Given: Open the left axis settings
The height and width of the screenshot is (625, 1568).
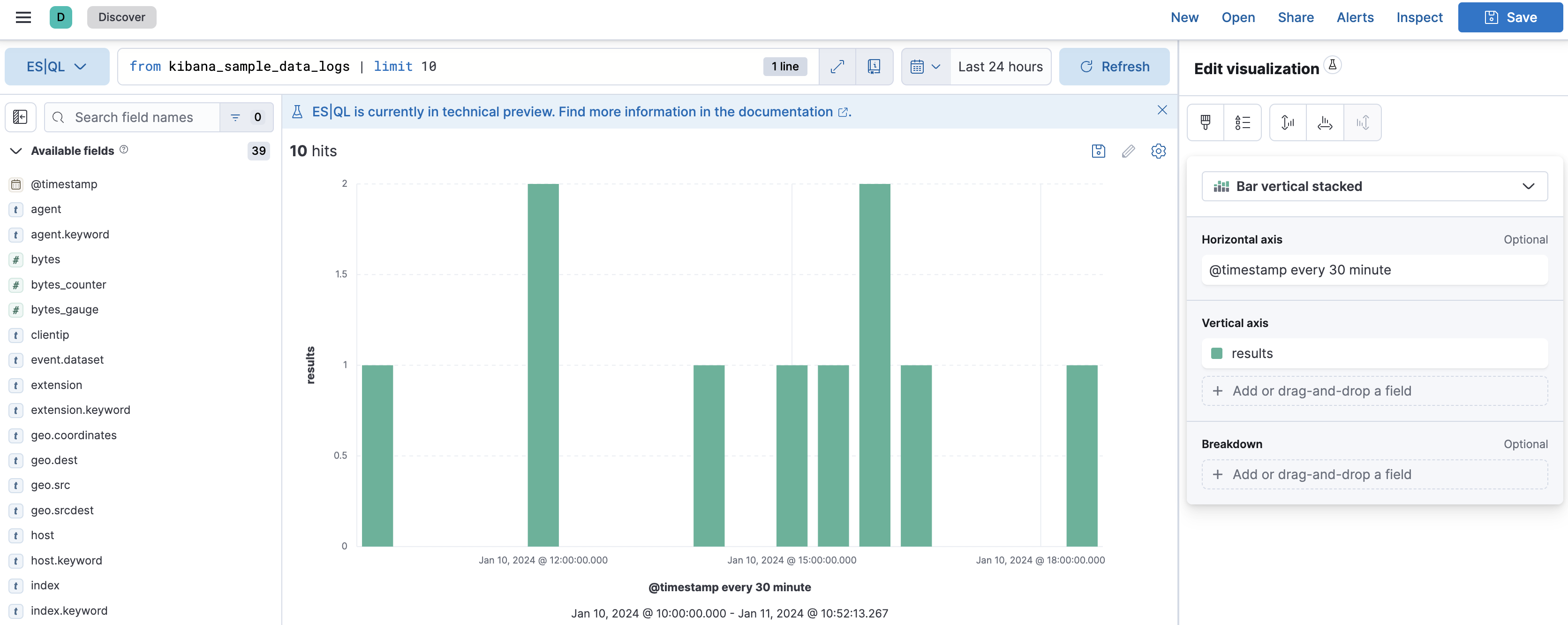Looking at the screenshot, I should click(1288, 122).
